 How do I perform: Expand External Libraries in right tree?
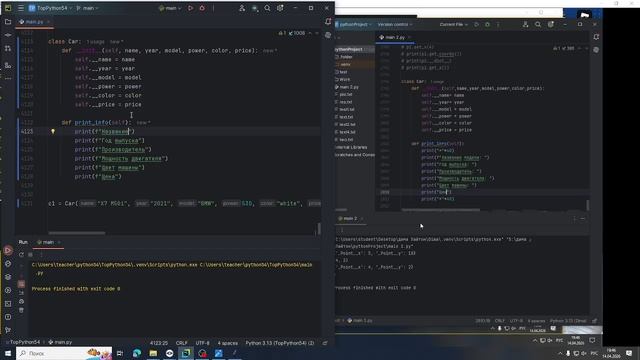pyautogui.click(x=351, y=147)
